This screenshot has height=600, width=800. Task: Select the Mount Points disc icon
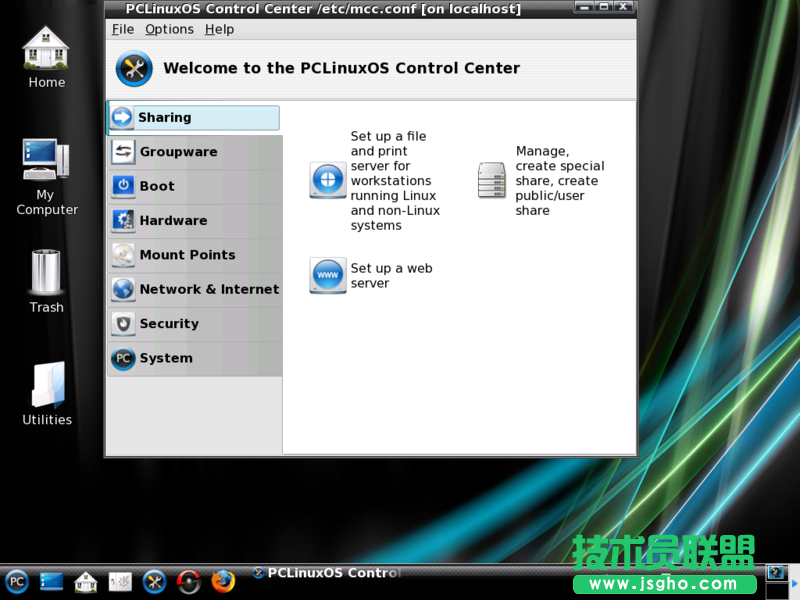click(x=123, y=255)
